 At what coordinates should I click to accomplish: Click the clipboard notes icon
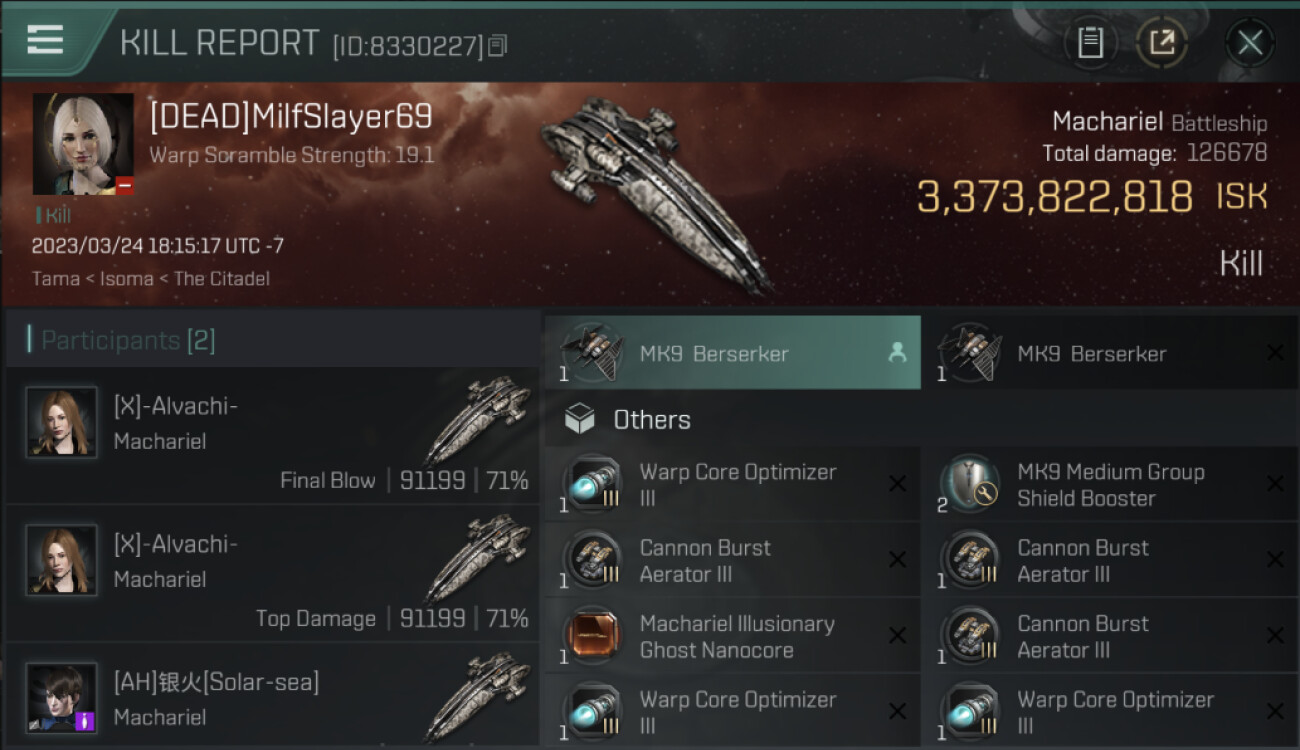coord(1090,42)
